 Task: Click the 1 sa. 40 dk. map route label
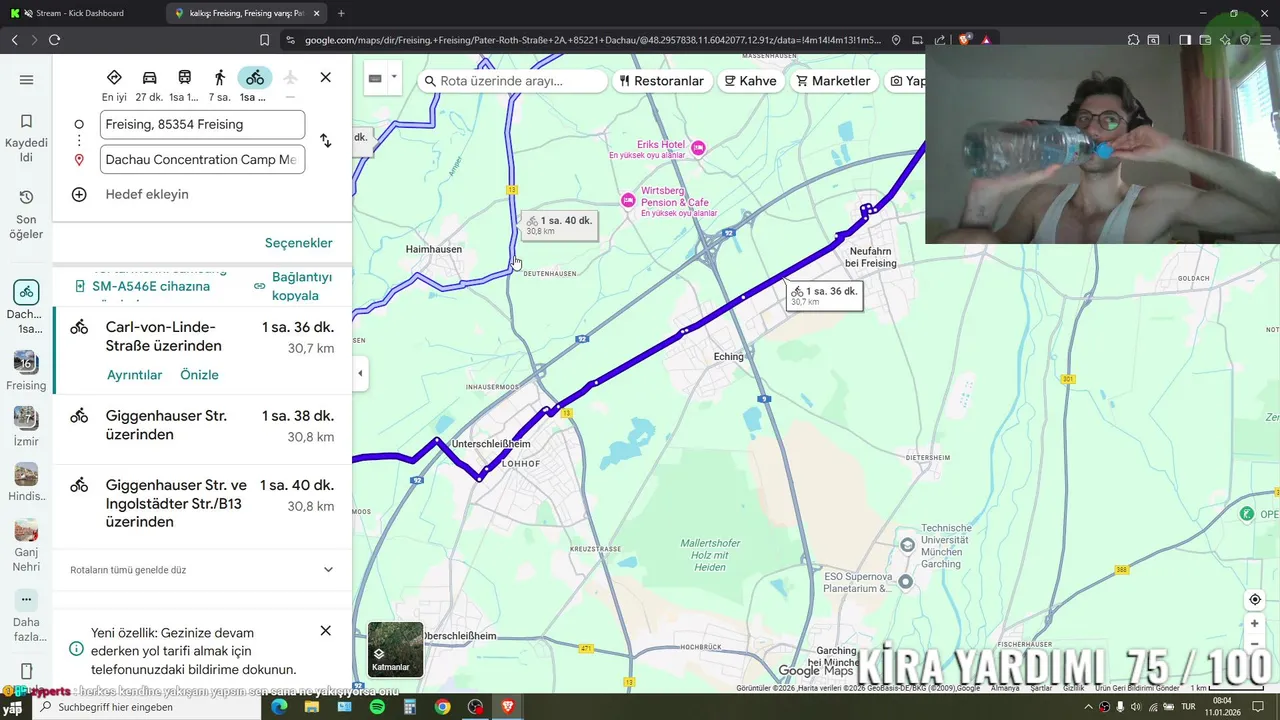point(559,225)
